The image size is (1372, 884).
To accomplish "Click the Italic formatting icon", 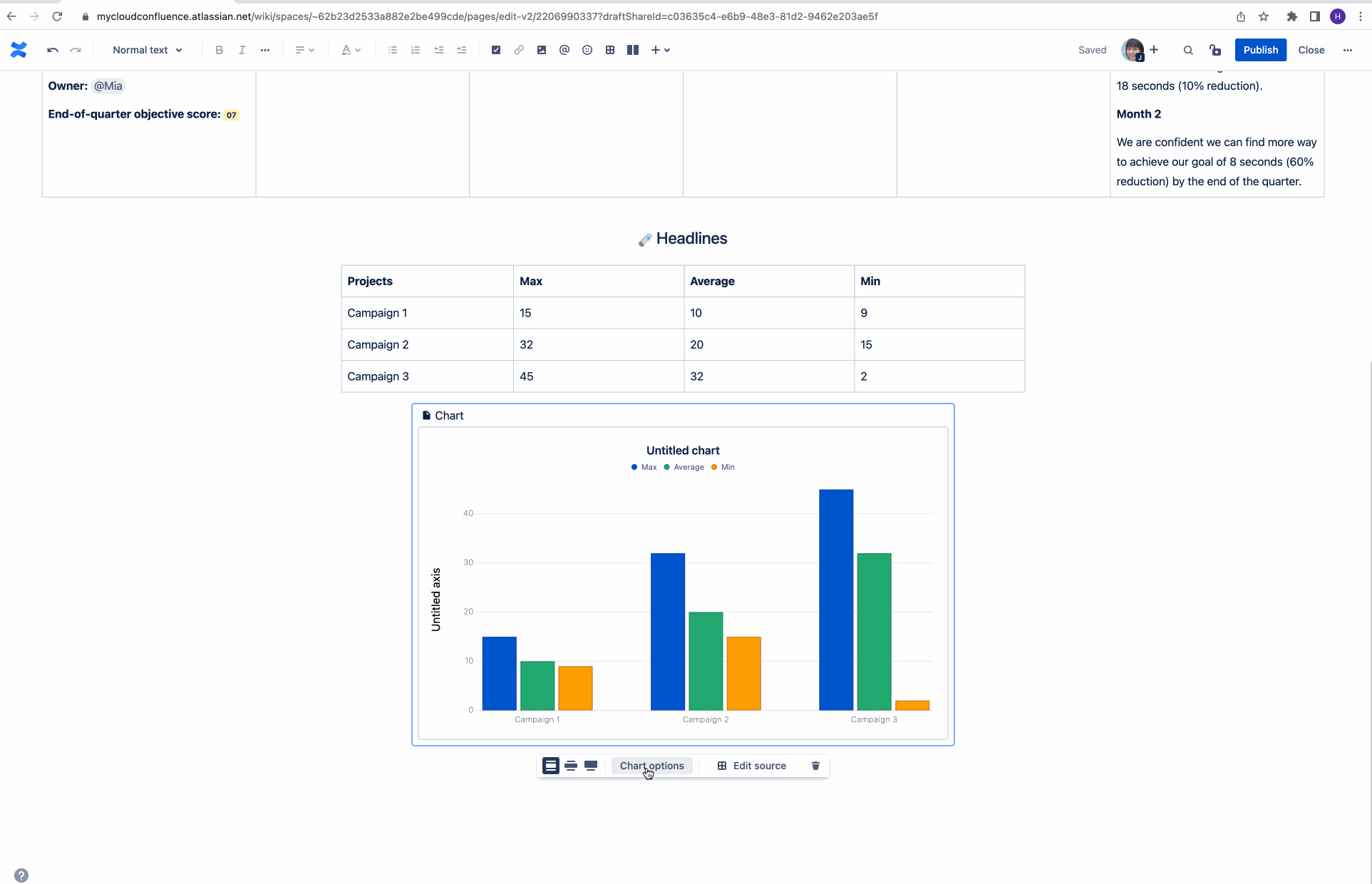I will [242, 50].
